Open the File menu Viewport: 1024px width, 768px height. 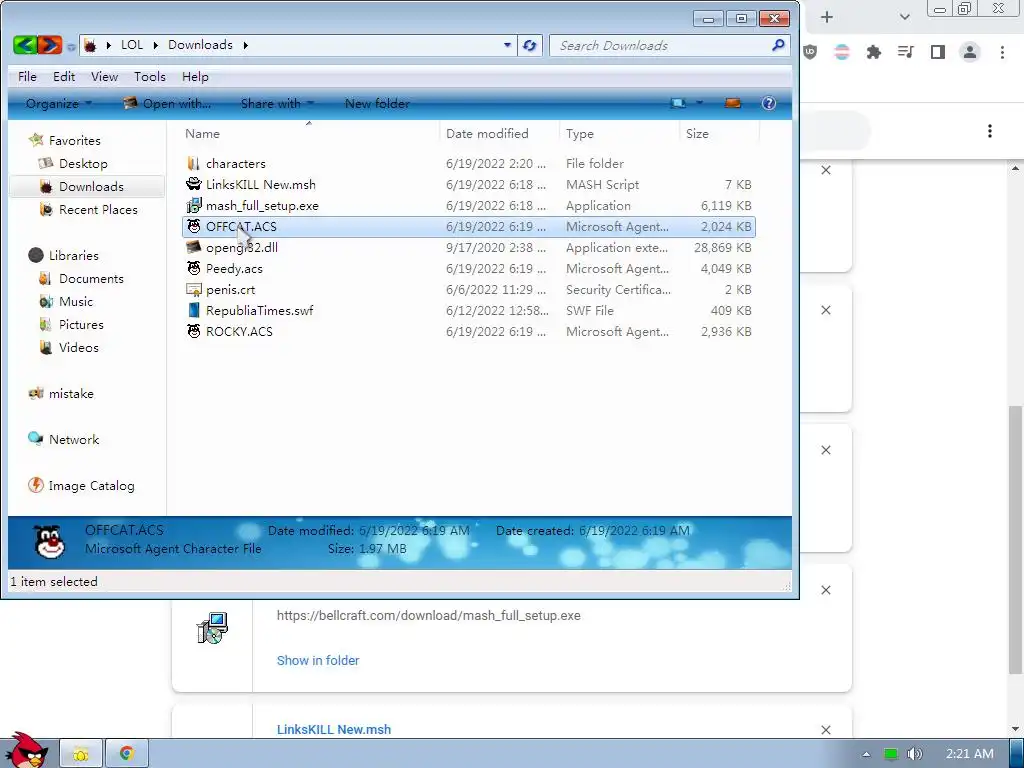(x=27, y=76)
